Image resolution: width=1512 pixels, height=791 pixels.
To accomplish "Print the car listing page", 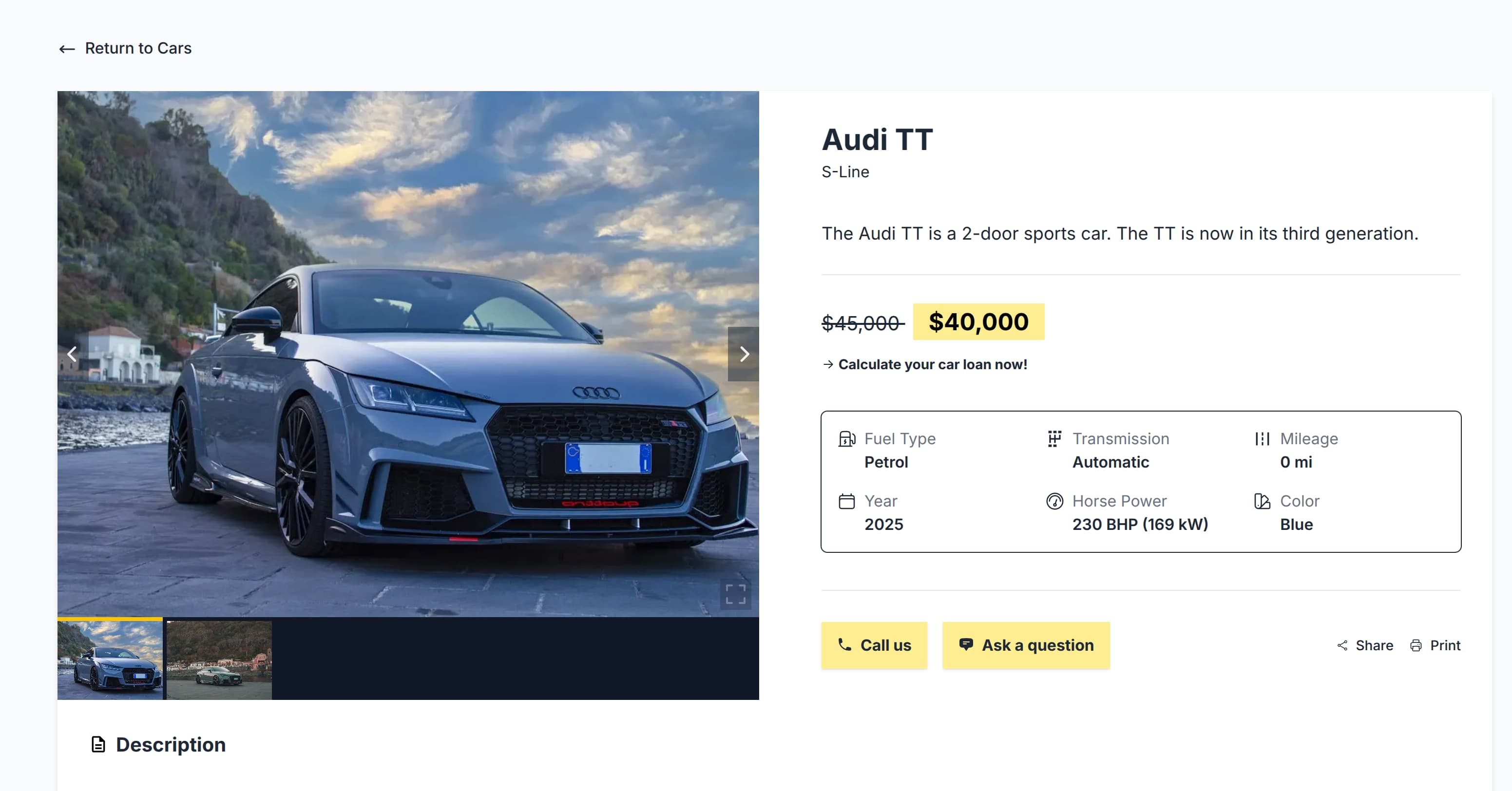I will 1435,645.
